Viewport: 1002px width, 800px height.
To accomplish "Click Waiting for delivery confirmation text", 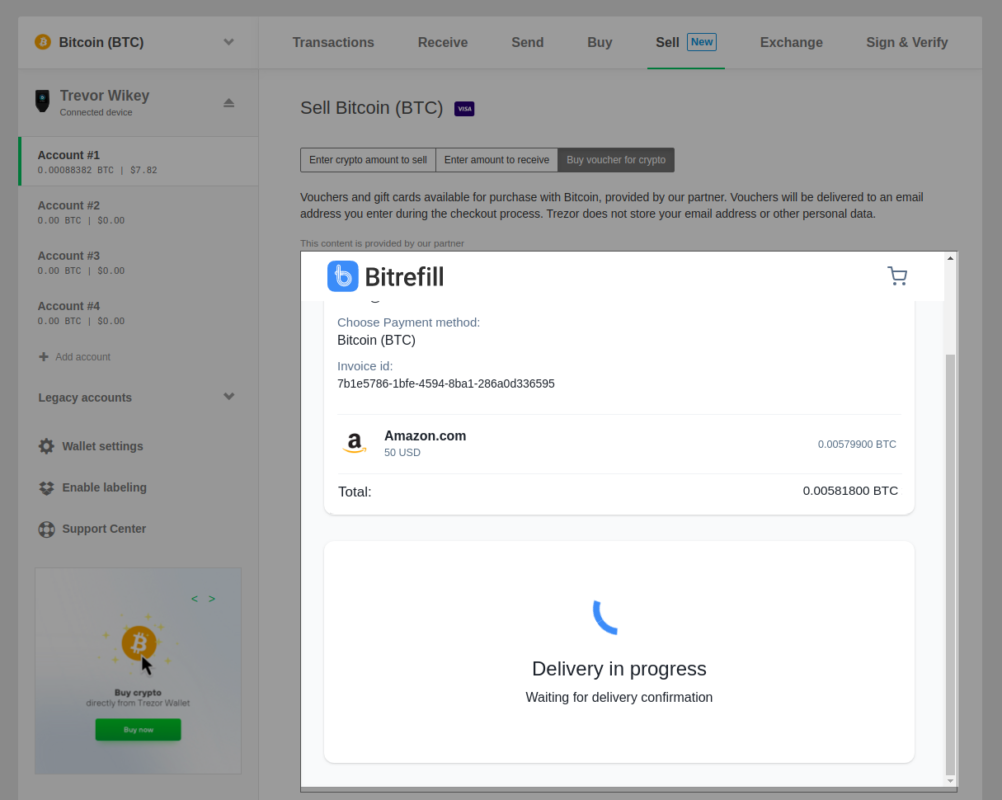I will tap(619, 697).
